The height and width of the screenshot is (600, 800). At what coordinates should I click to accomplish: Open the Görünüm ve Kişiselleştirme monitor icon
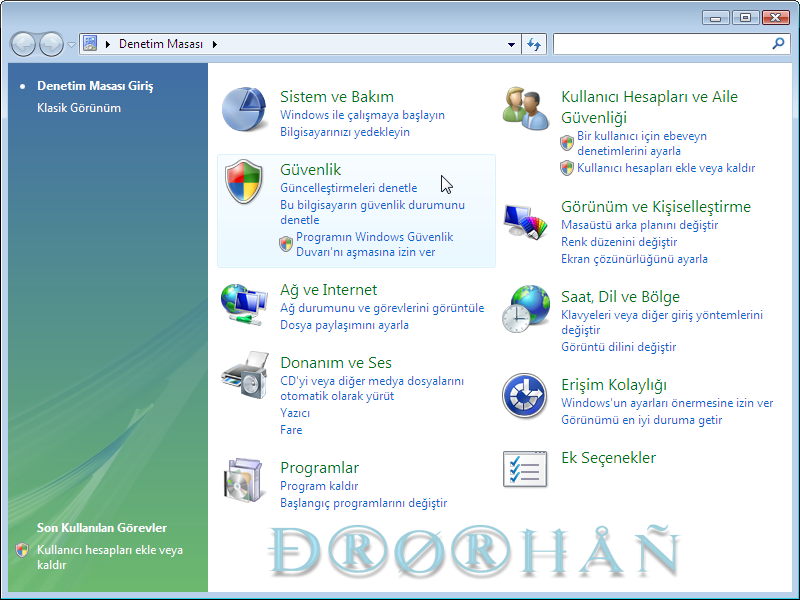click(x=526, y=221)
